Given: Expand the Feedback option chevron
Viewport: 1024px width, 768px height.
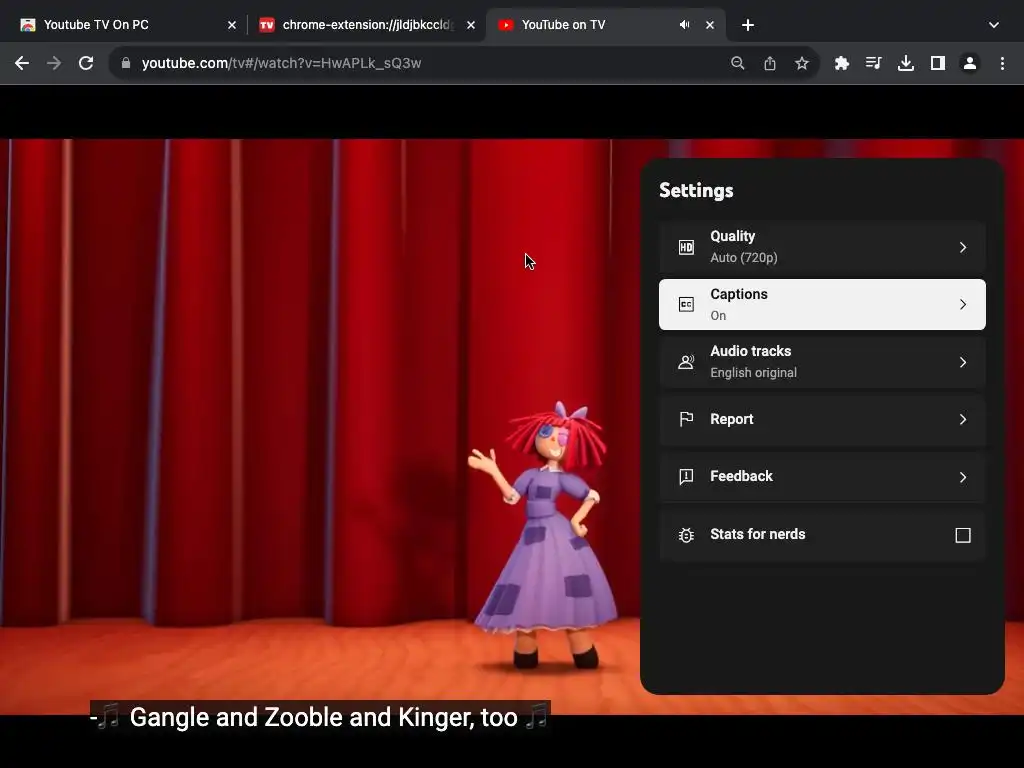Looking at the screenshot, I should [963, 477].
